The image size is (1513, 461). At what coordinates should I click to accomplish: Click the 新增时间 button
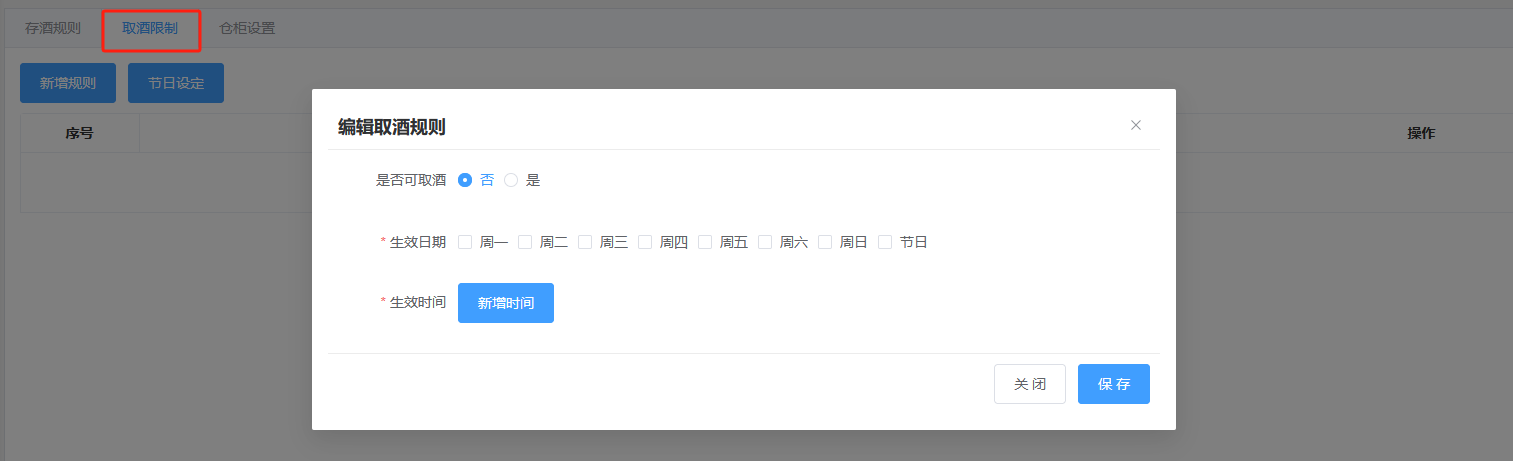(505, 303)
